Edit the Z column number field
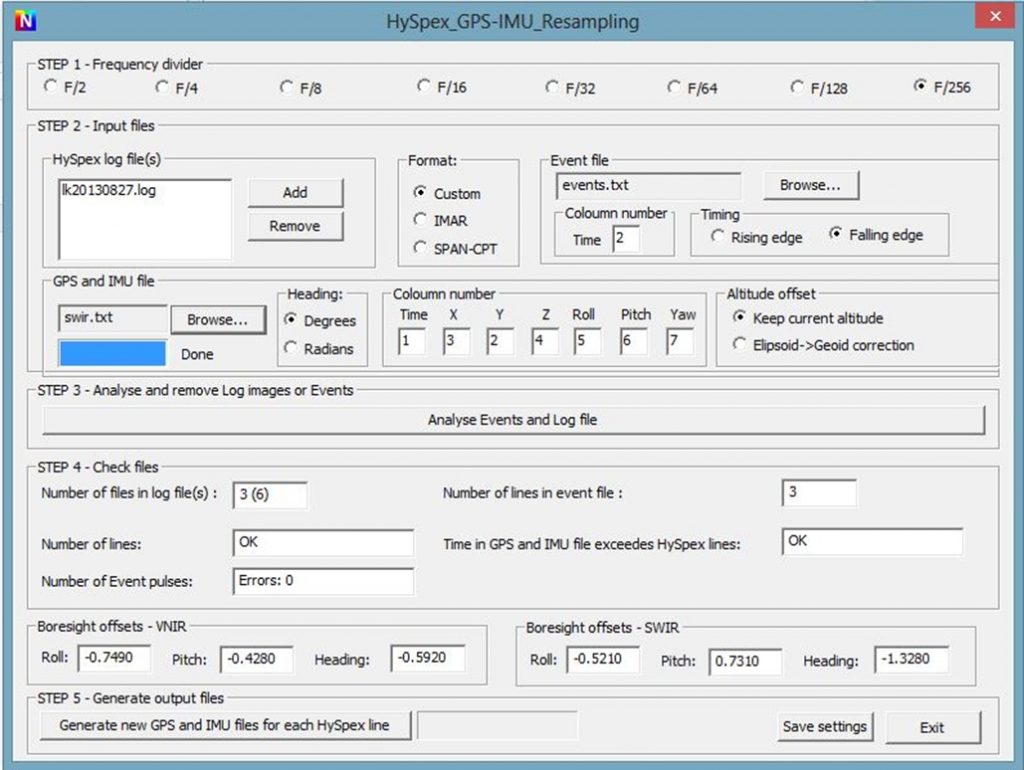1024x770 pixels. tap(545, 341)
